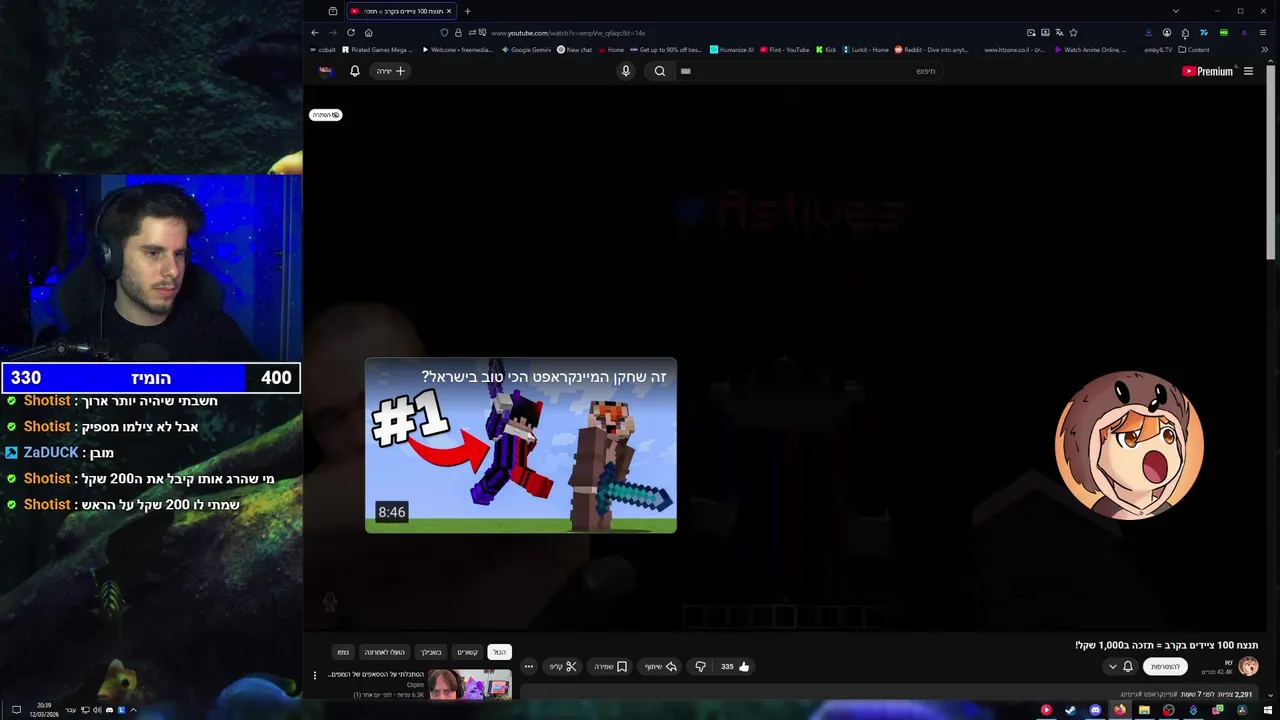Expand subscription options chevron

pos(1112,666)
